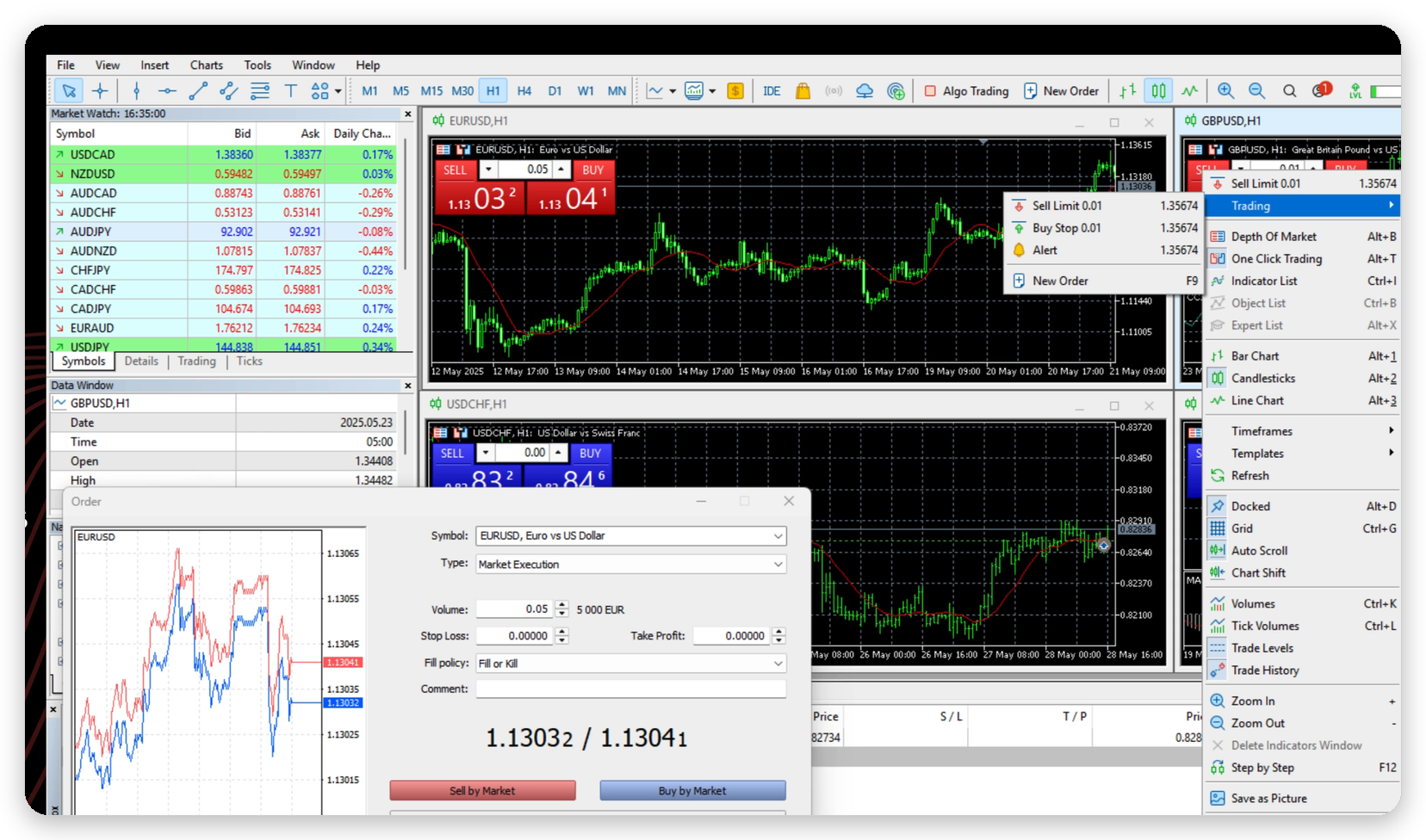The height and width of the screenshot is (840, 1426).
Task: Select the trendline drawing tool
Action: (x=198, y=90)
